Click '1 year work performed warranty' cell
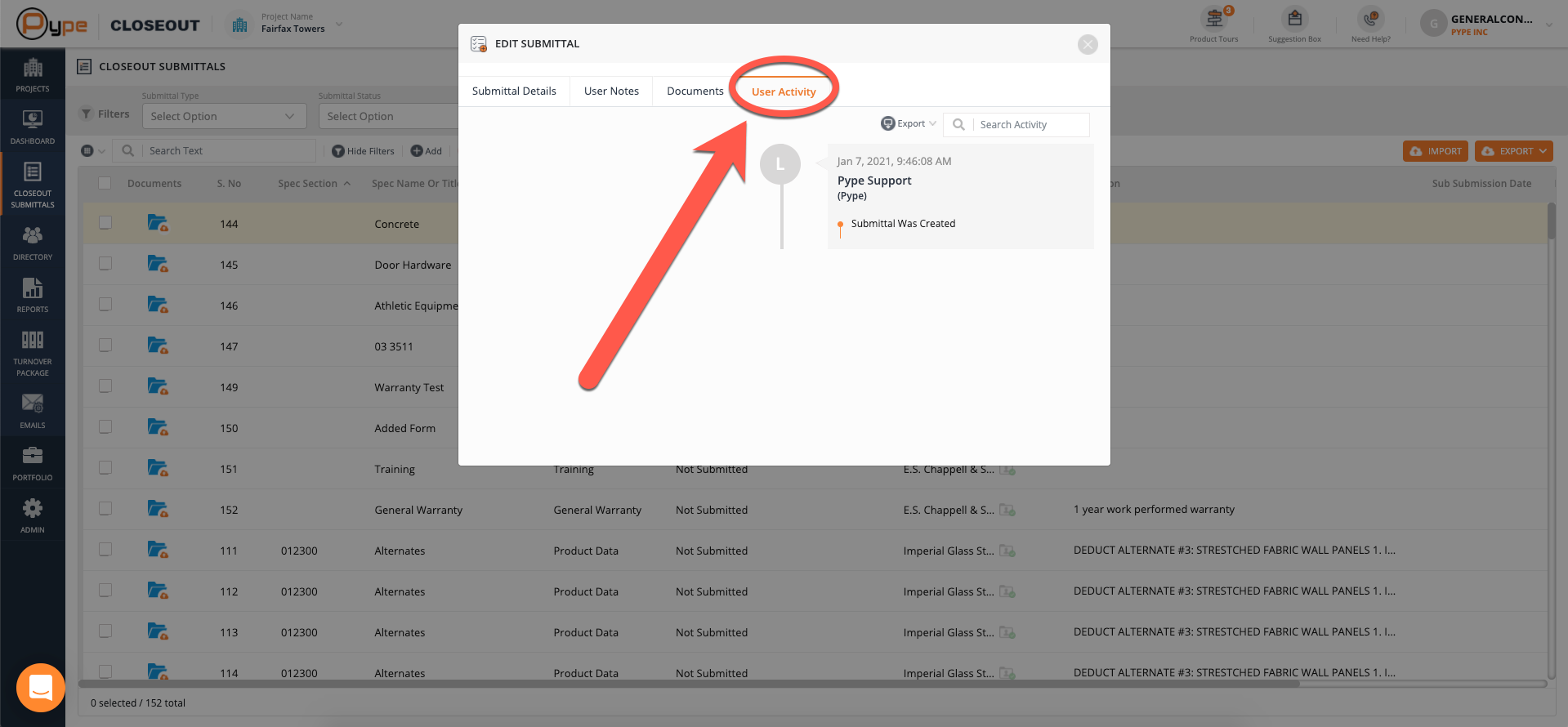The width and height of the screenshot is (1568, 727). 1154,509
